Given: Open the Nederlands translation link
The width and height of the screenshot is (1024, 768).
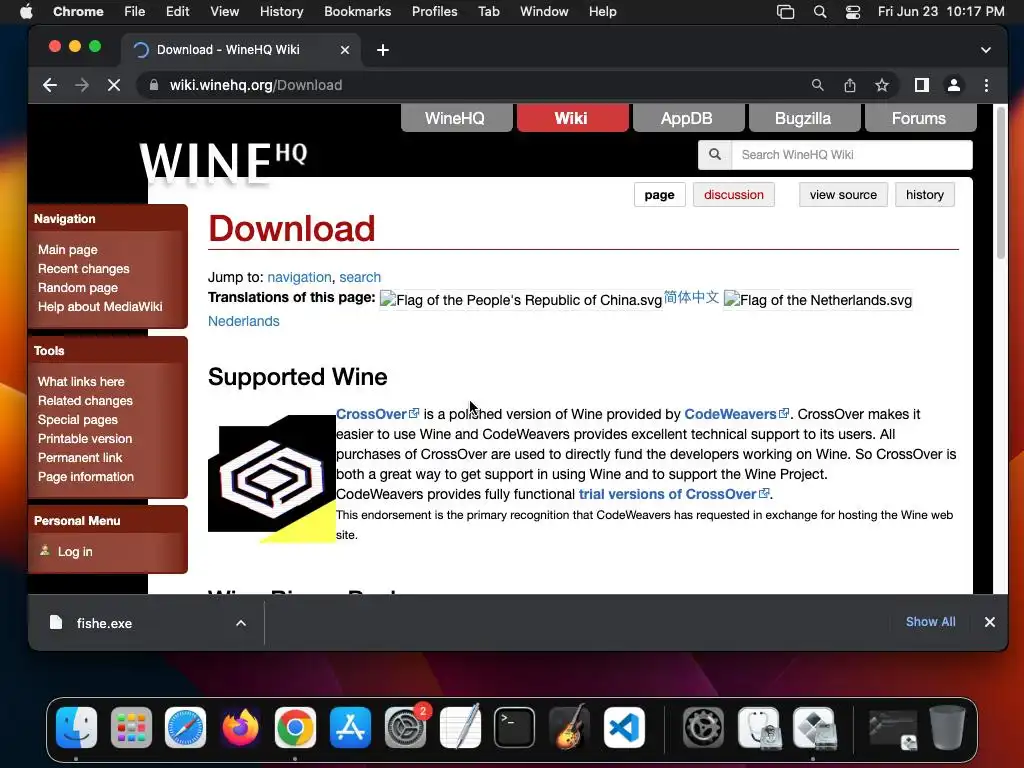Looking at the screenshot, I should pyautogui.click(x=244, y=321).
